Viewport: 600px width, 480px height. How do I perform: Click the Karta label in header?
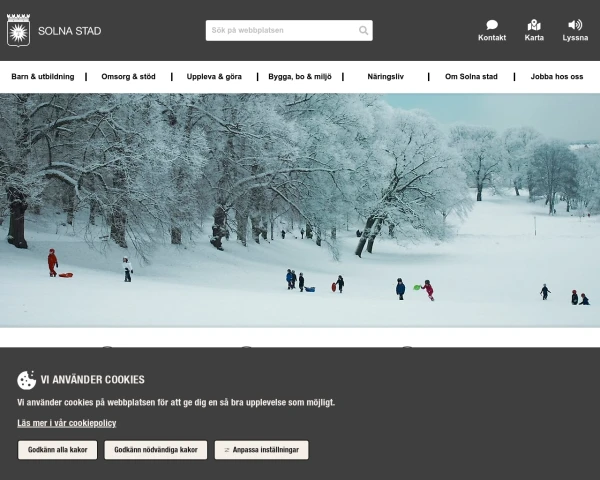[534, 38]
